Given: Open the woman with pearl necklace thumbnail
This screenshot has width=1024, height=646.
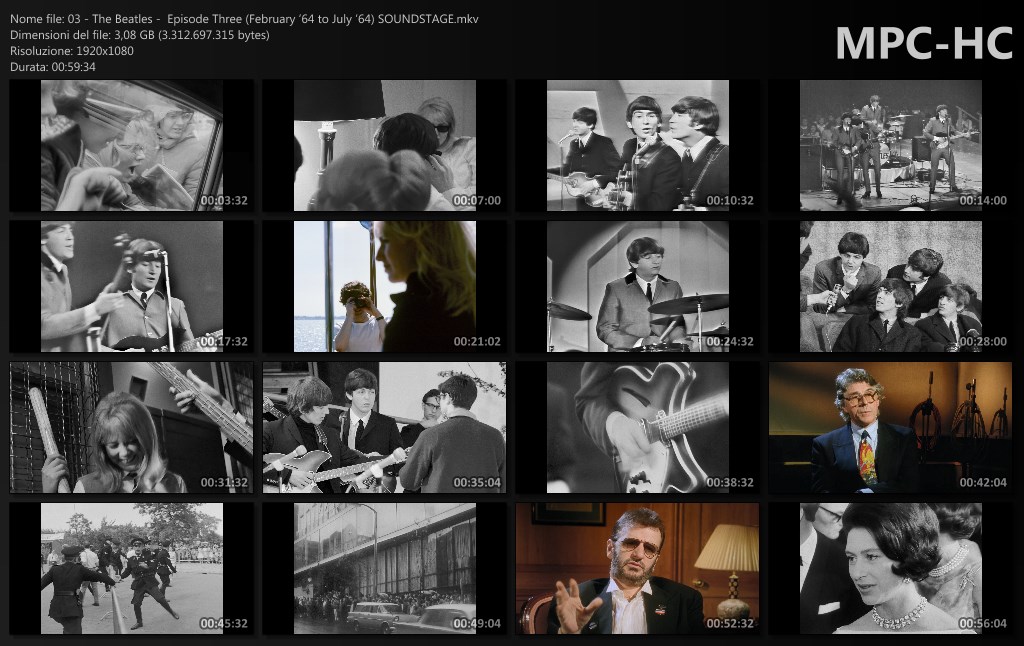Looking at the screenshot, I should click(x=890, y=568).
